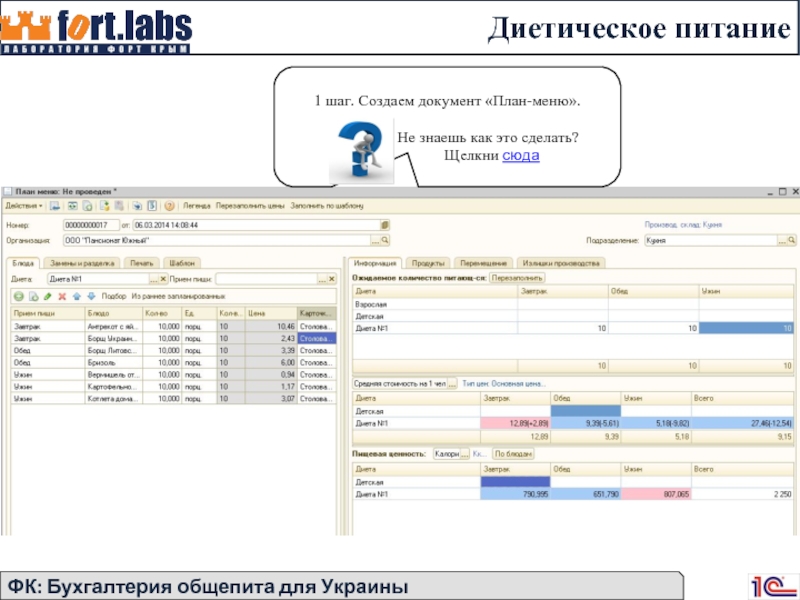The width and height of the screenshot is (800, 600).
Task: Open the Печать tab
Action: click(x=141, y=263)
